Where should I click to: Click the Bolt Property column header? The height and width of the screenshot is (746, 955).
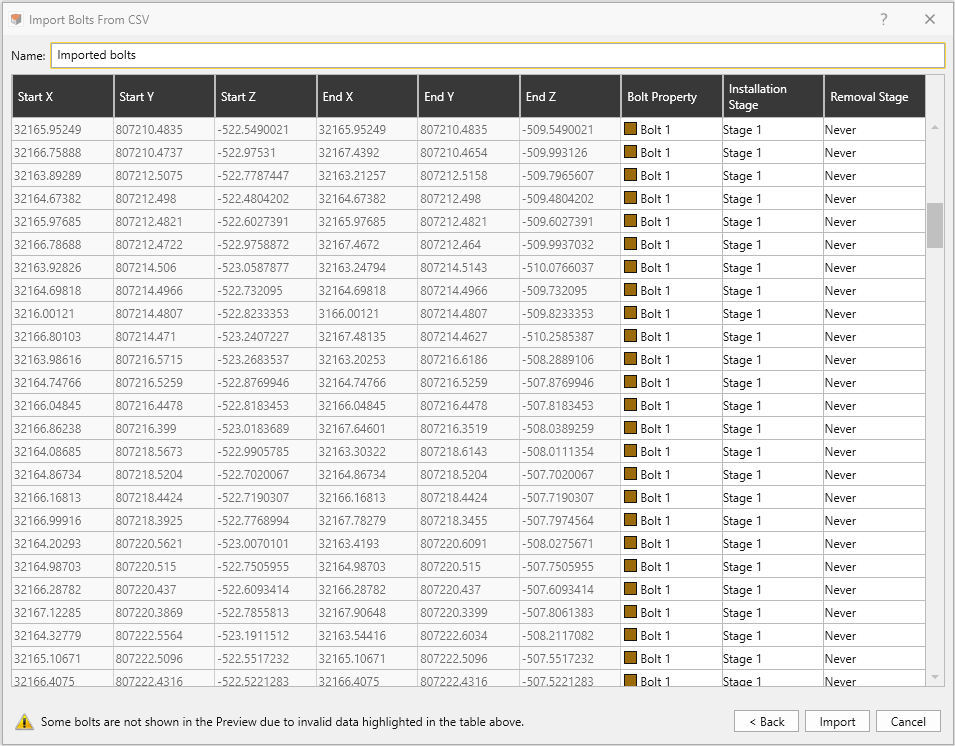pyautogui.click(x=671, y=97)
